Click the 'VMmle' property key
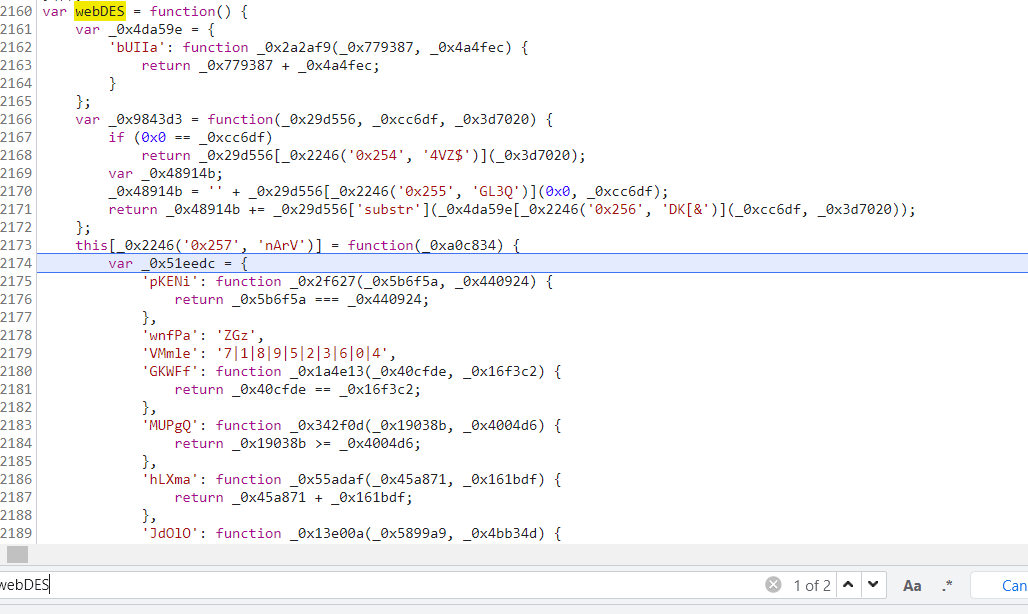This screenshot has height=614, width=1028. pyautogui.click(x=170, y=353)
